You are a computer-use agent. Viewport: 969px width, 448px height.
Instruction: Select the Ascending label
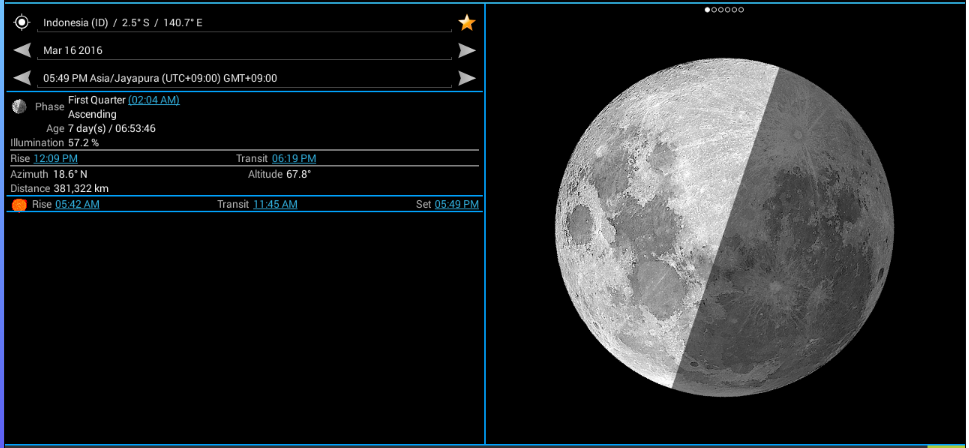92,115
